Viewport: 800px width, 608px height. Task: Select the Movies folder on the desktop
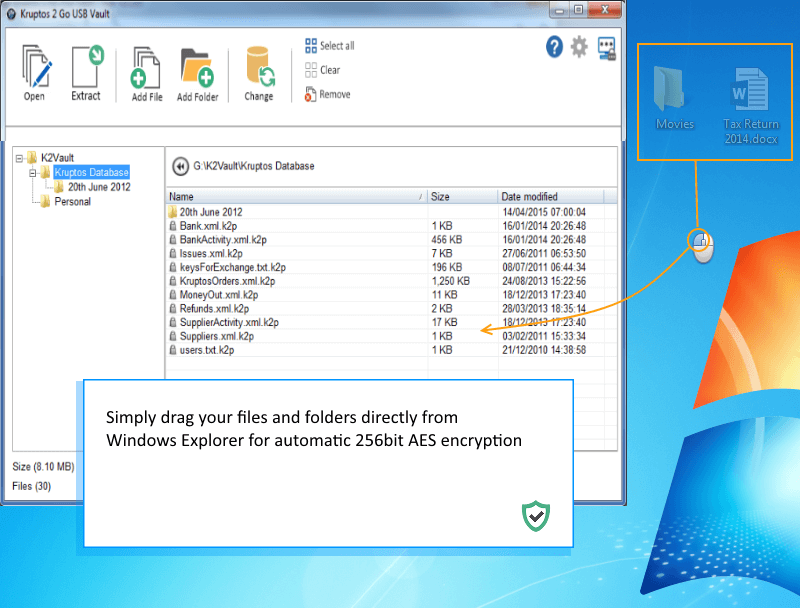click(674, 98)
